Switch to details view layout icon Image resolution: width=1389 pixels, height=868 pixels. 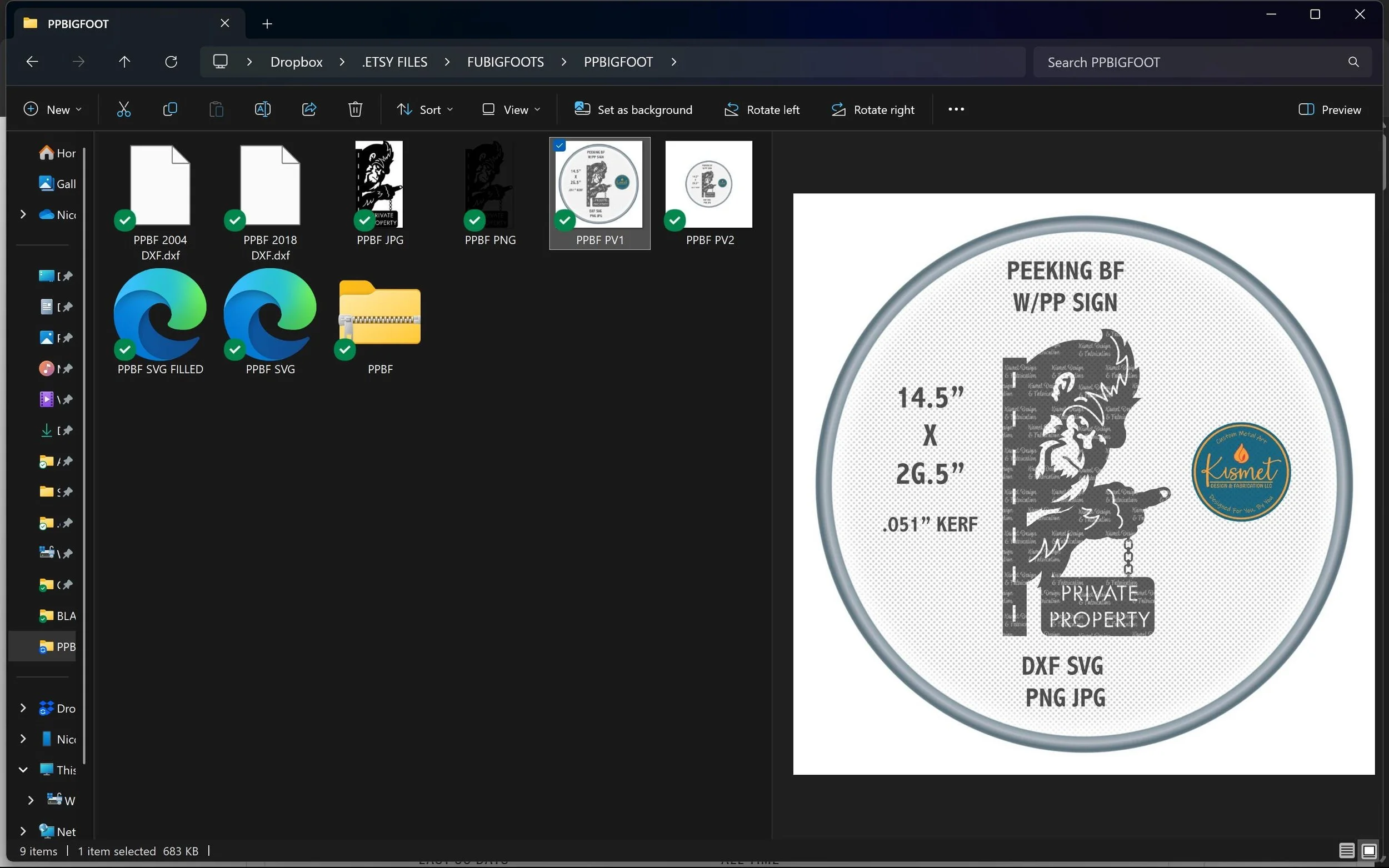click(1347, 850)
